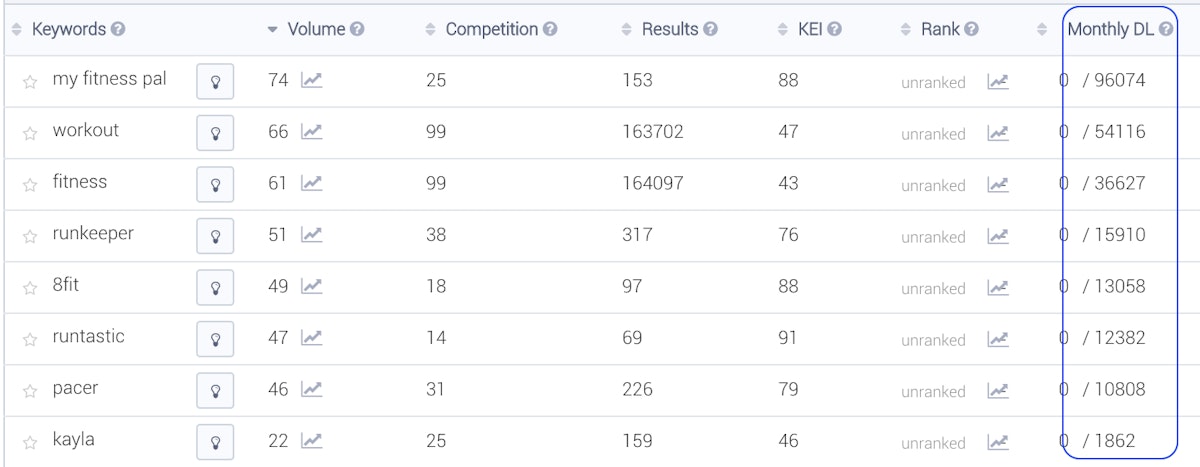Favorite the 'runtastic' keyword with star
This screenshot has width=1200, height=467.
tap(30, 339)
